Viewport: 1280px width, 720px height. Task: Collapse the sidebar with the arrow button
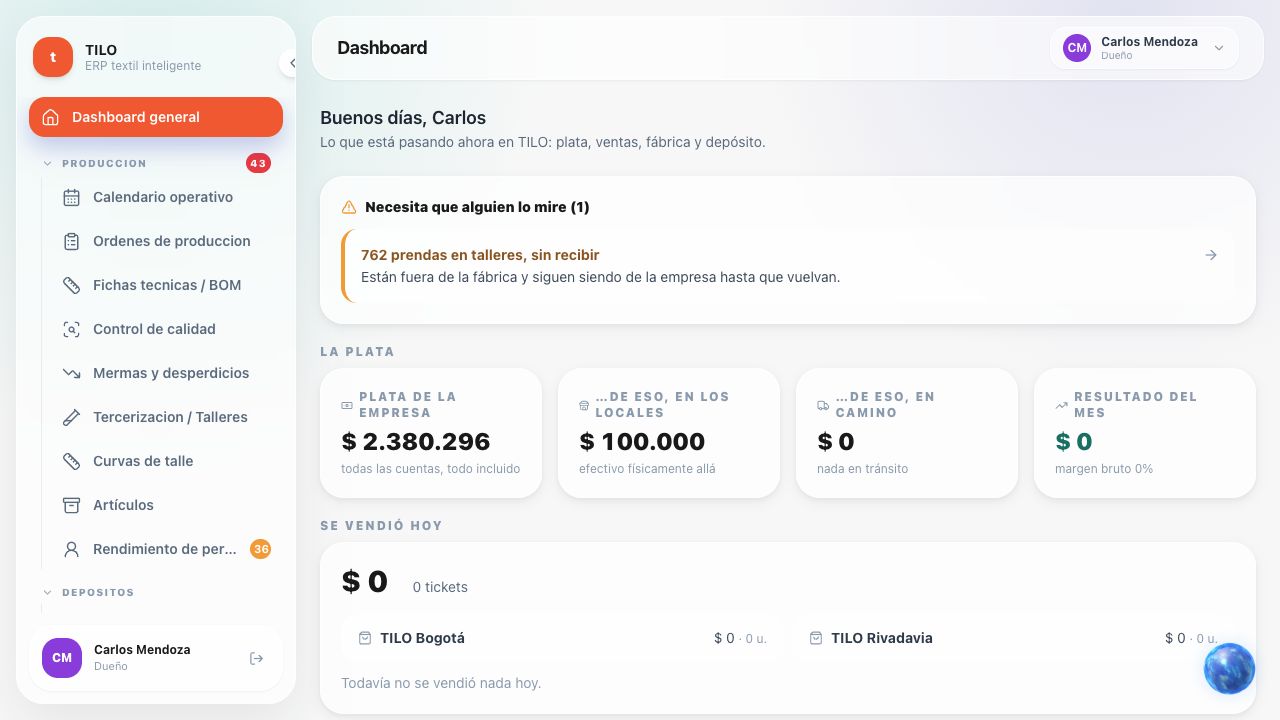click(x=291, y=63)
